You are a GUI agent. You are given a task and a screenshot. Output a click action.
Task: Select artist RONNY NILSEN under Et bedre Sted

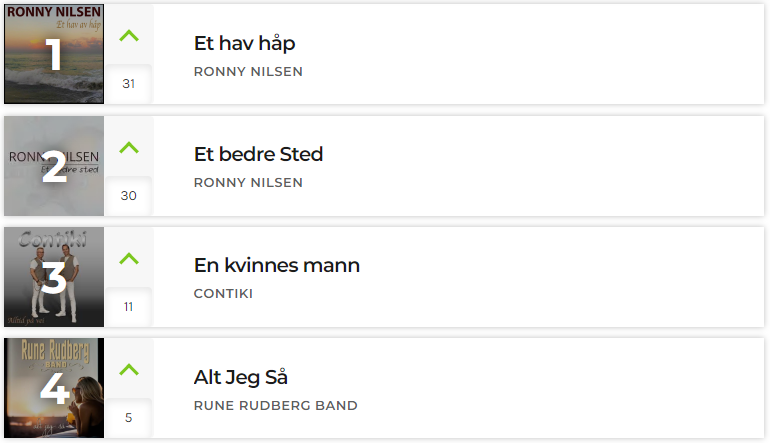(248, 183)
